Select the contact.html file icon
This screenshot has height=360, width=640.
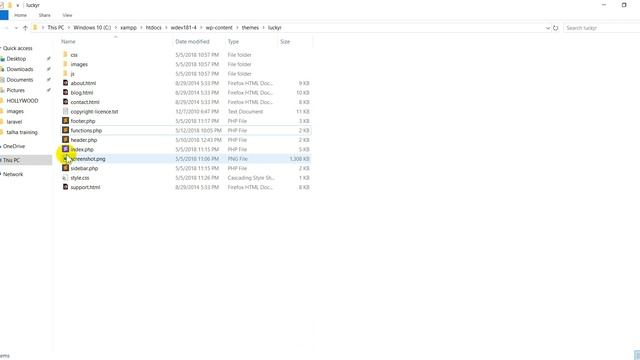(65, 102)
